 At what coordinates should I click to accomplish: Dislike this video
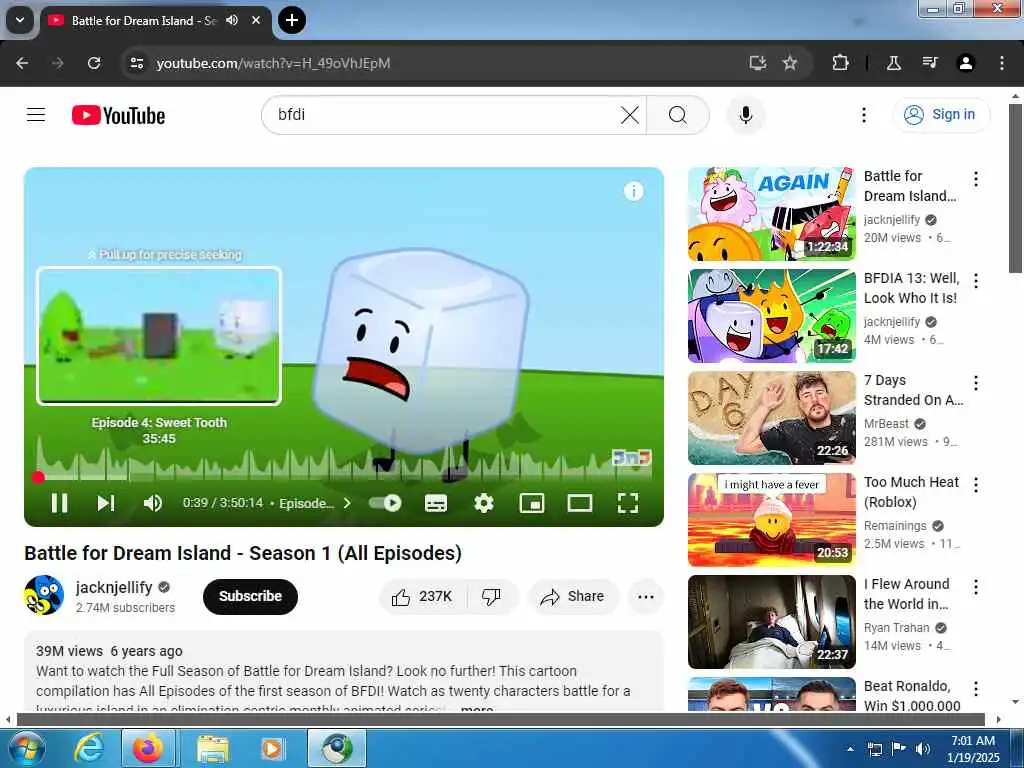[x=491, y=596]
